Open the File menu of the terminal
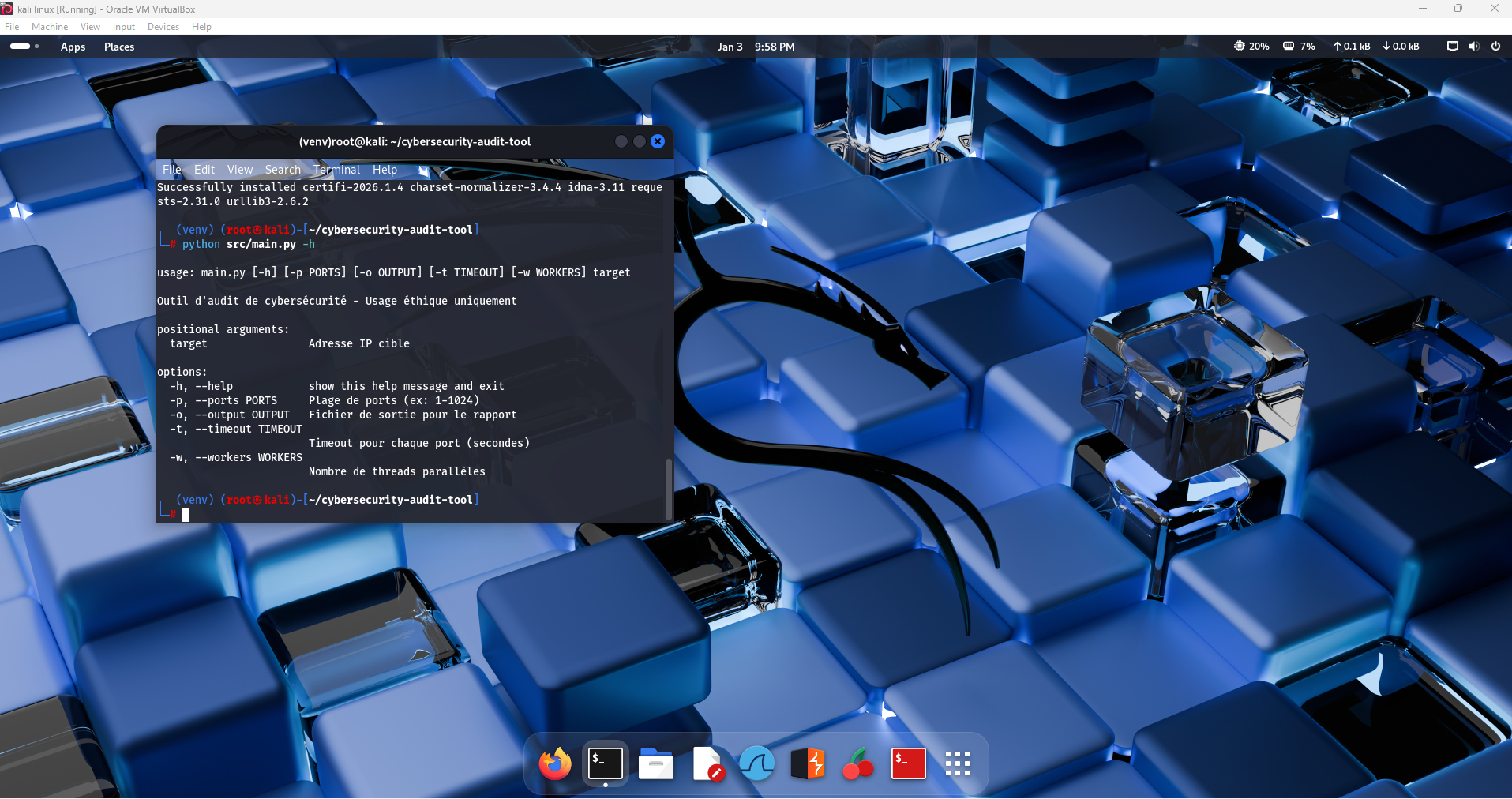1512x799 pixels. click(x=171, y=170)
